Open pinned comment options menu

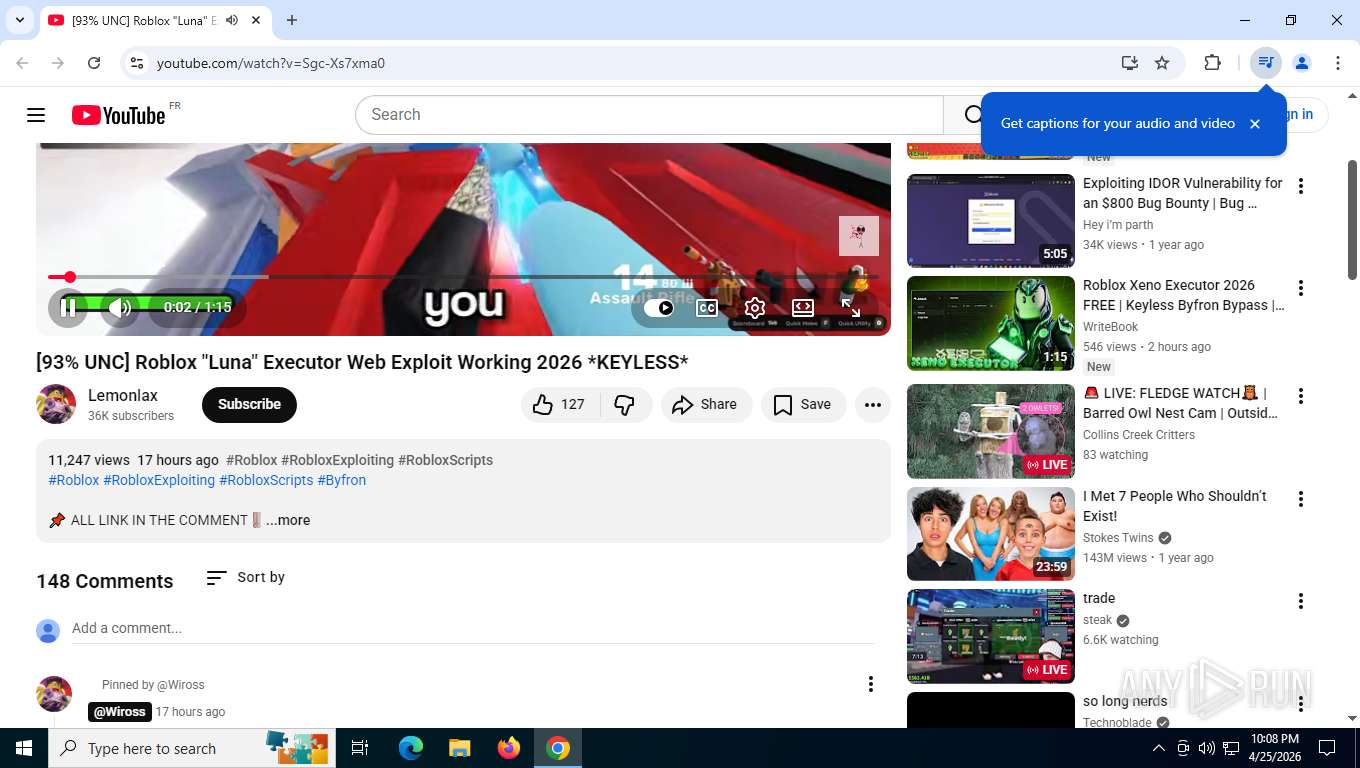[x=871, y=684]
